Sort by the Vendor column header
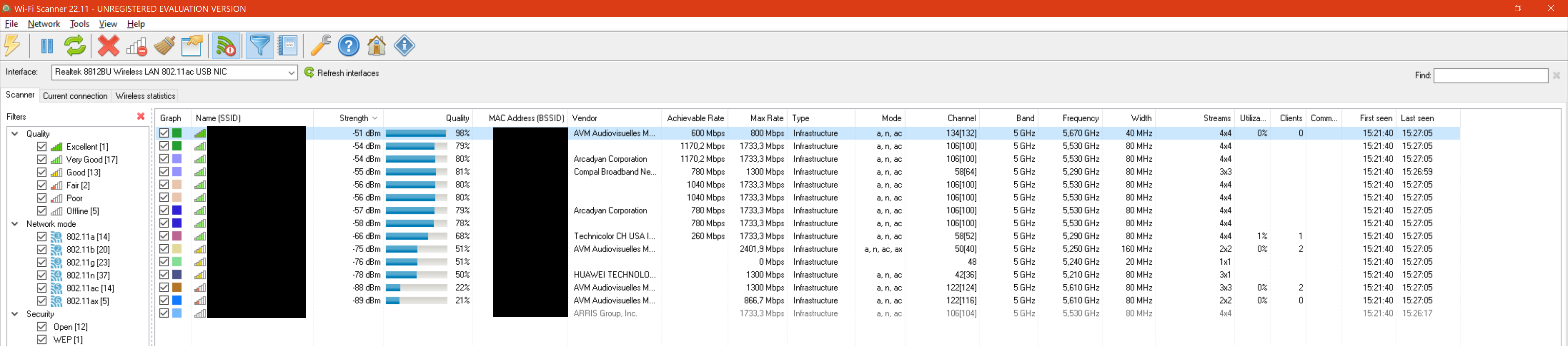The image size is (1568, 346). [615, 118]
